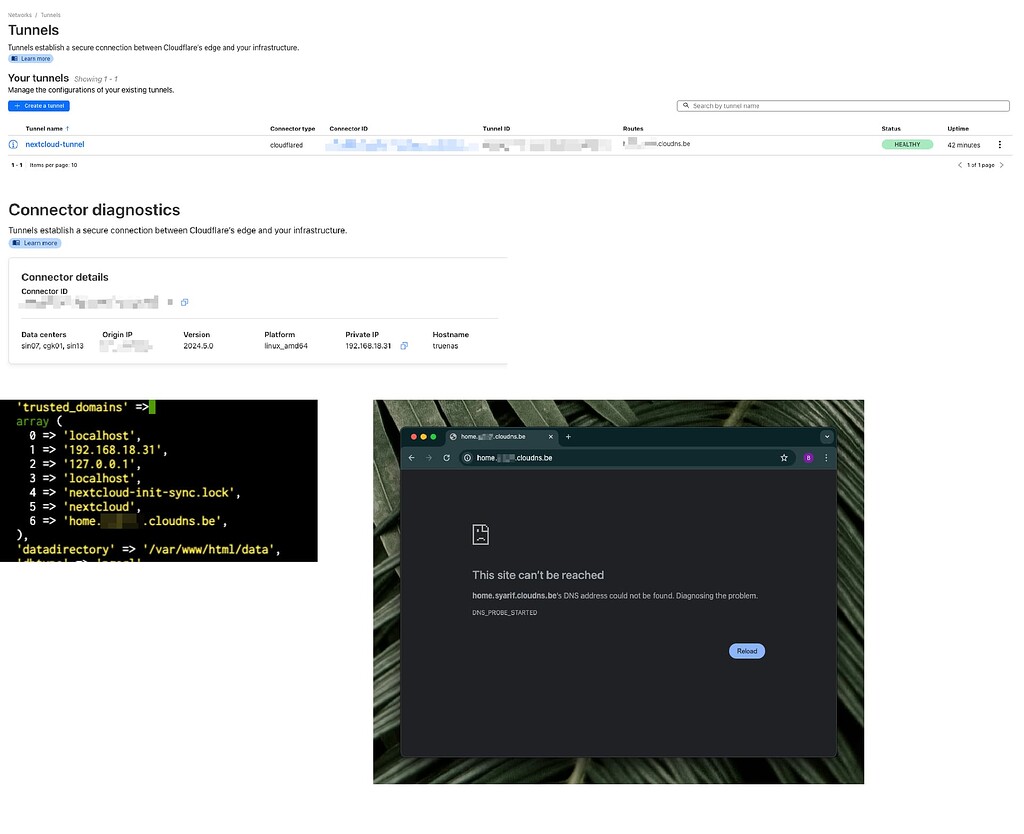This screenshot has width=1024, height=834.
Task: Click the browser Forward arrow
Action: coord(429,458)
